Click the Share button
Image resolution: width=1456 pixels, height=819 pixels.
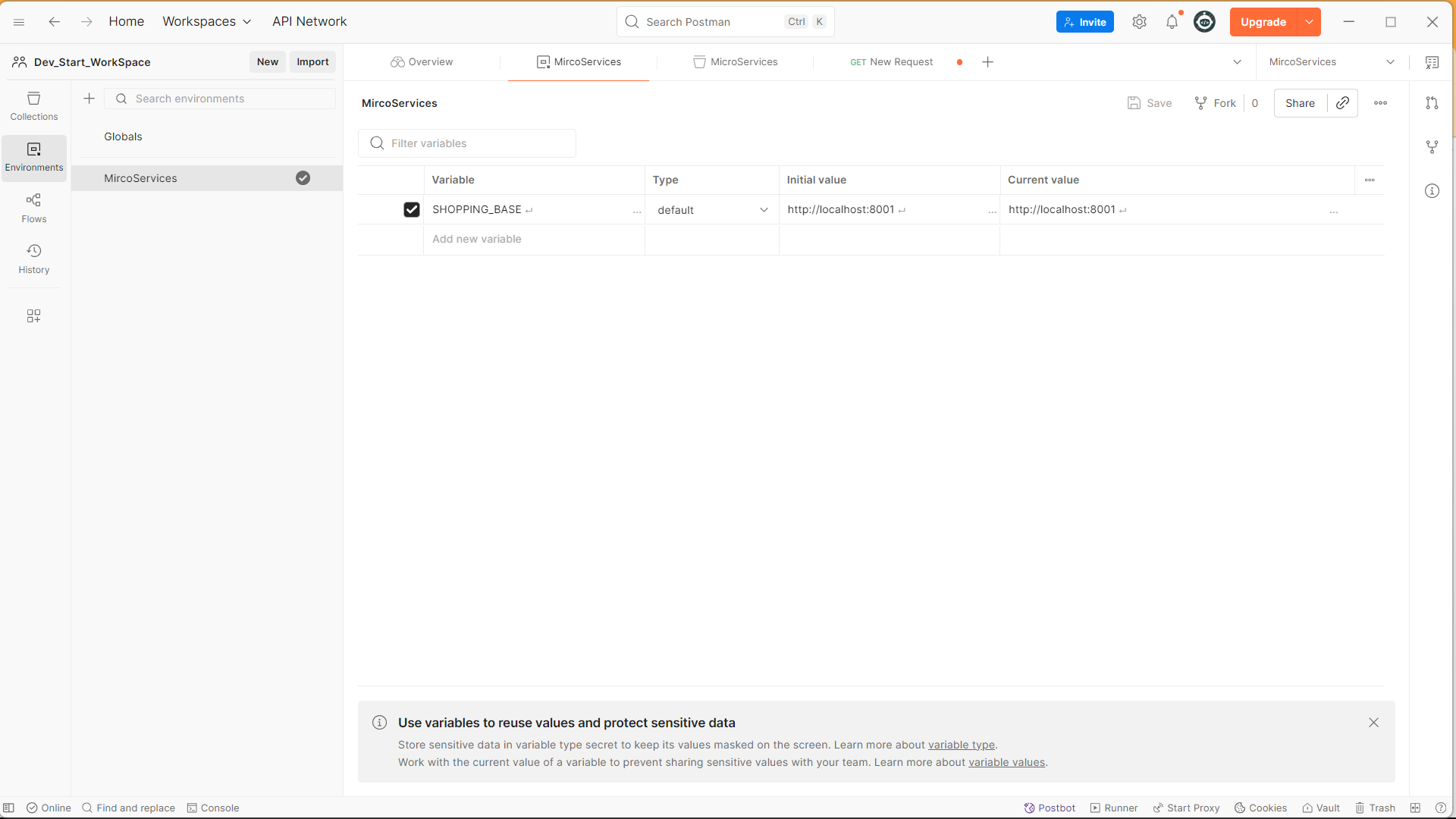pos(1300,103)
